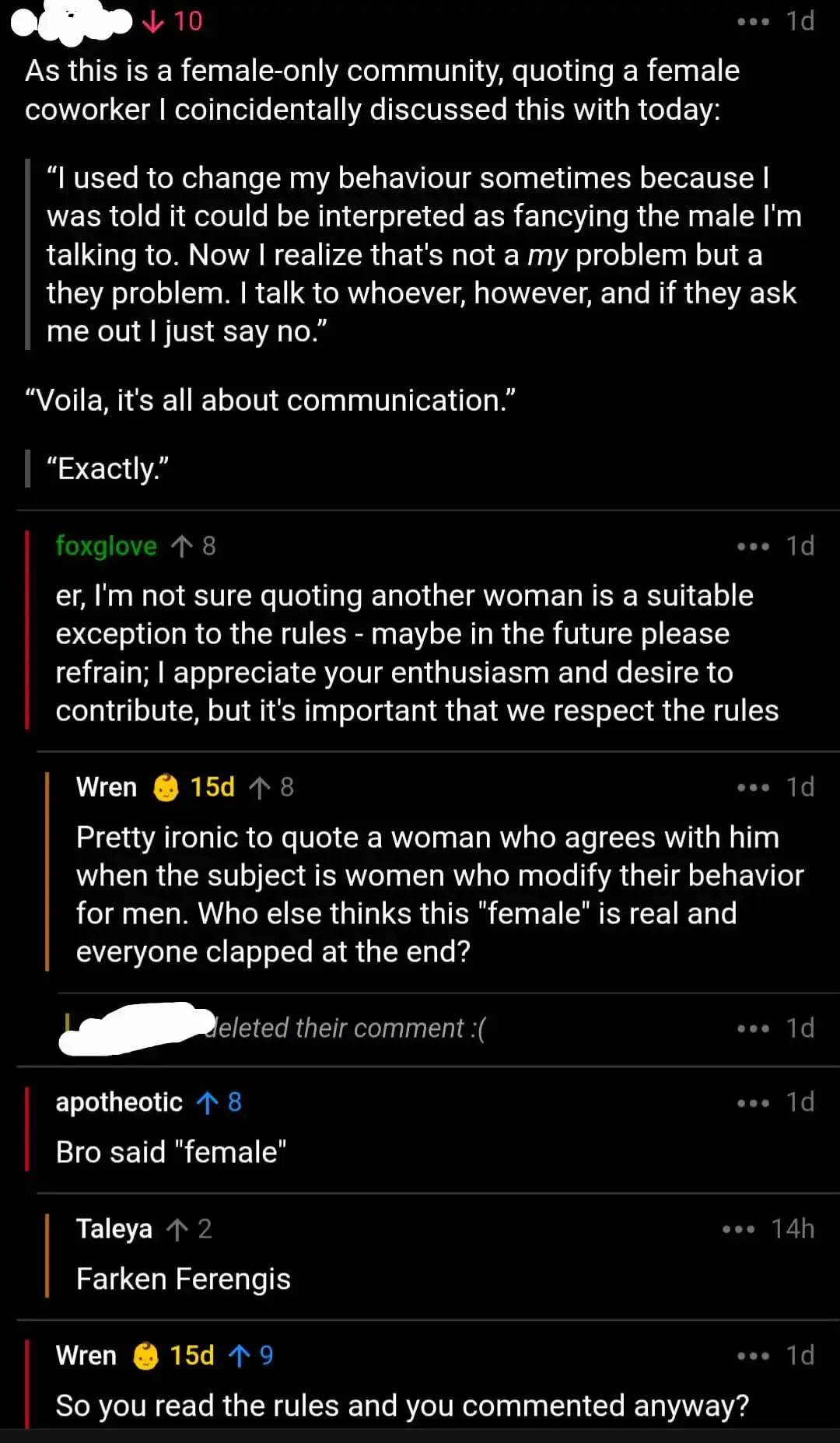Collapse Taleya's reply using the orange bar
840x1443 pixels.
click(x=47, y=1255)
